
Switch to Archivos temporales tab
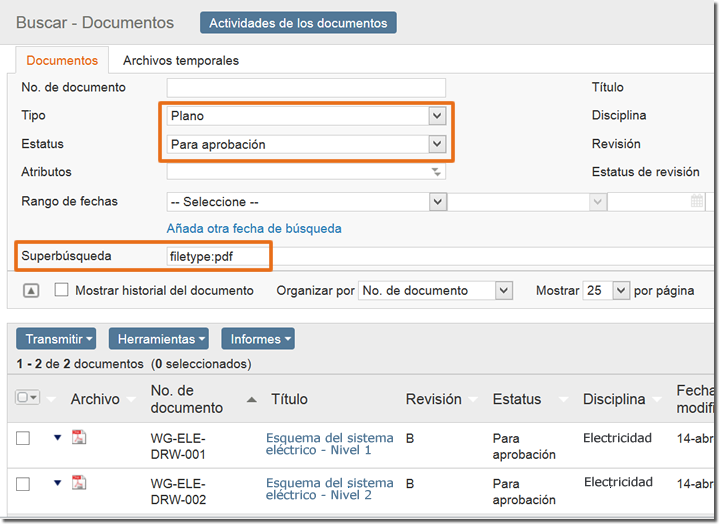(x=181, y=61)
